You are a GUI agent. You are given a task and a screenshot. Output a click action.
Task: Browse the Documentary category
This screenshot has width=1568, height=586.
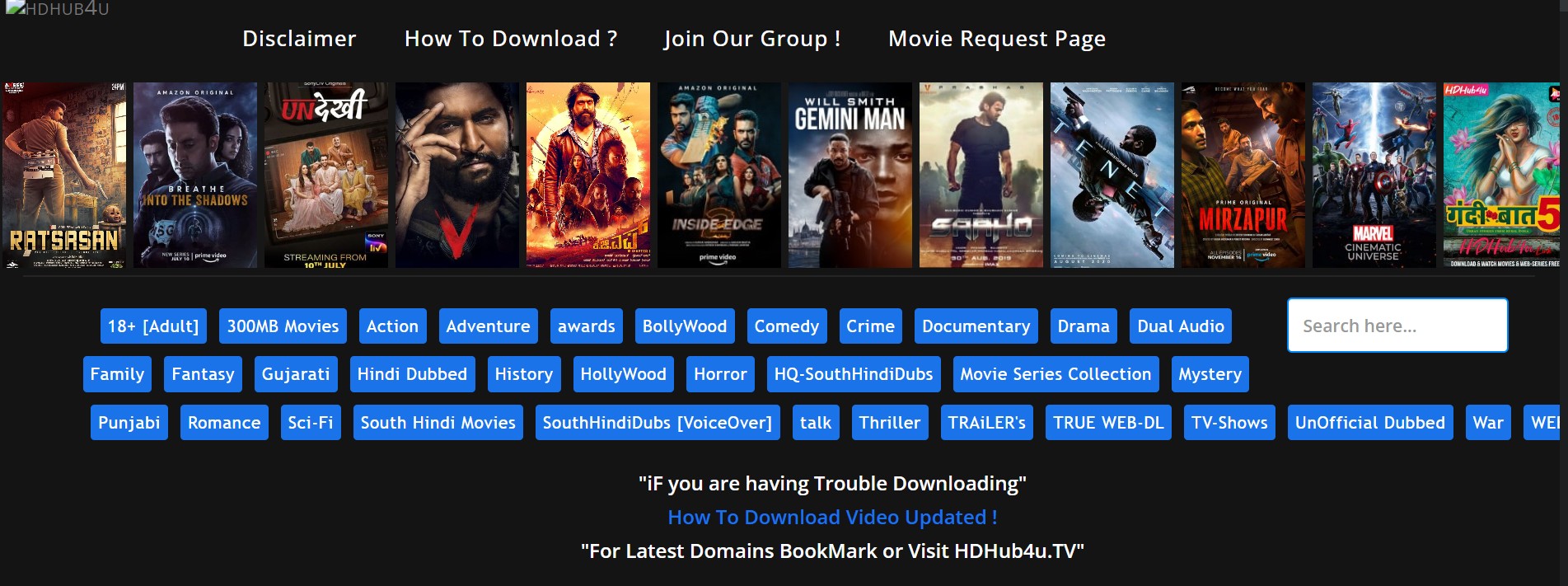pos(976,326)
